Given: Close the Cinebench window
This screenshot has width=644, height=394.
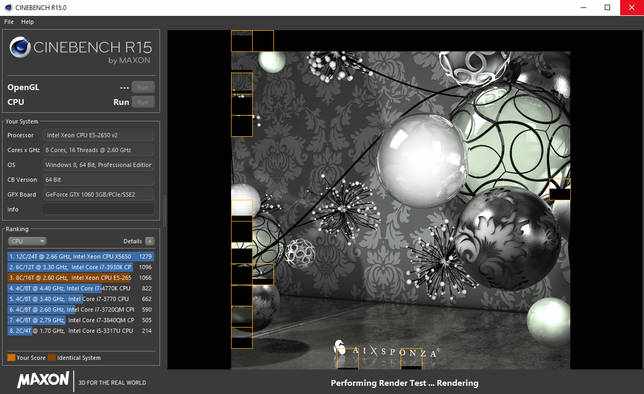Looking at the screenshot, I should point(632,7).
